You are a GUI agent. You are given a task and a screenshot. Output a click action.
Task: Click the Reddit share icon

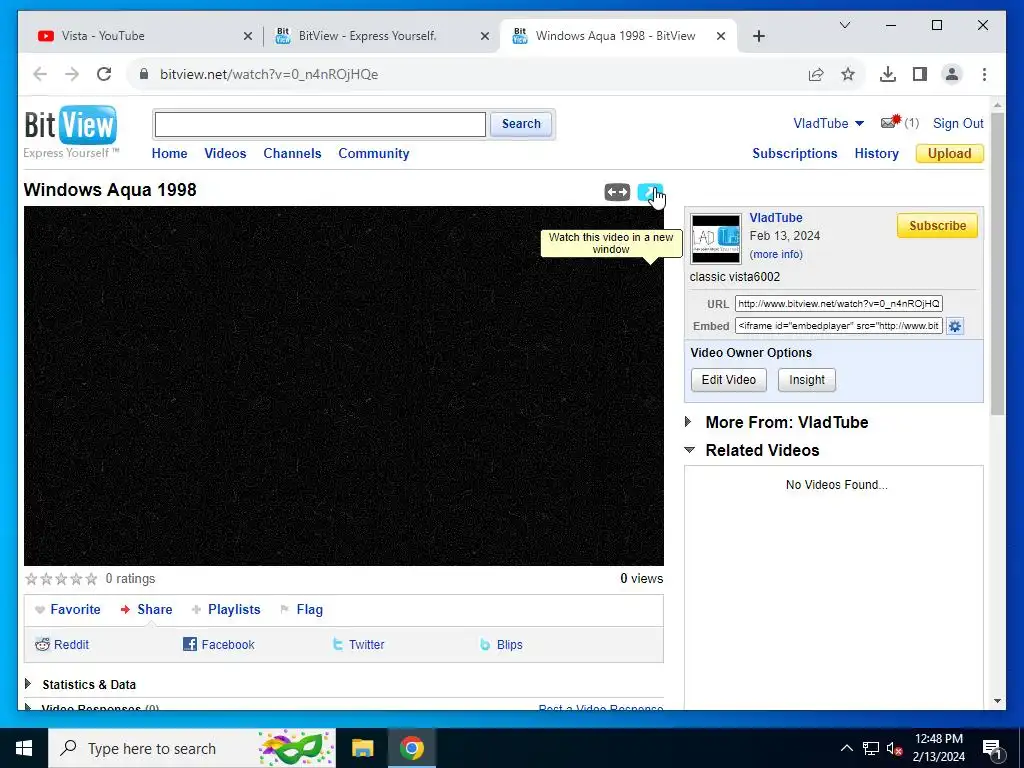(42, 645)
